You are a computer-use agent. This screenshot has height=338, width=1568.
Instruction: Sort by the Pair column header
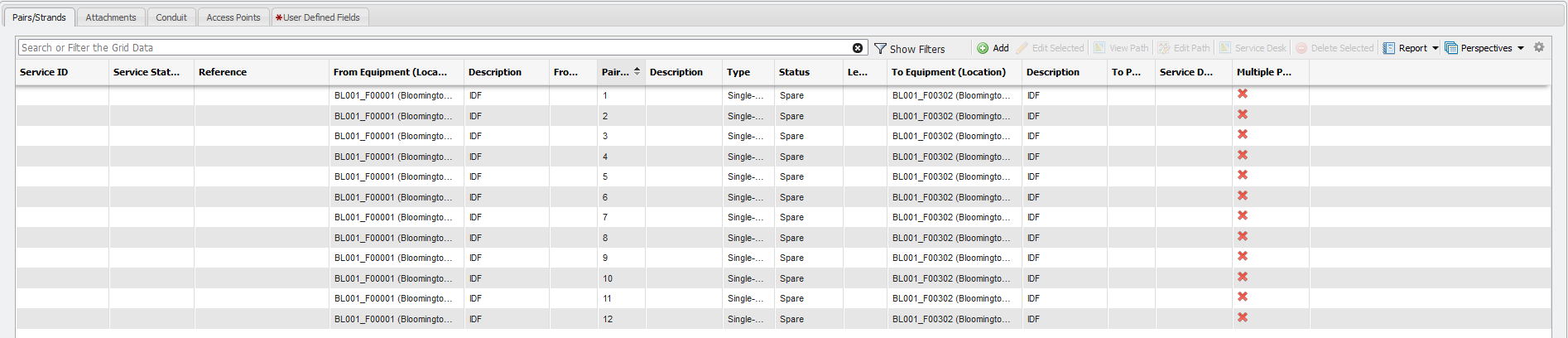coord(615,72)
